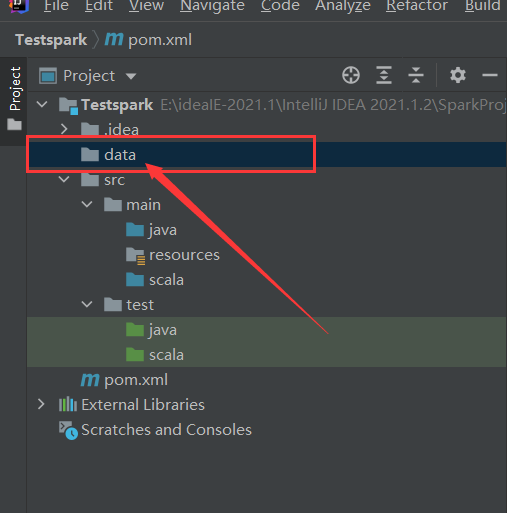The image size is (507, 513).
Task: Collapse the src folder chevron
Action: [x=64, y=179]
